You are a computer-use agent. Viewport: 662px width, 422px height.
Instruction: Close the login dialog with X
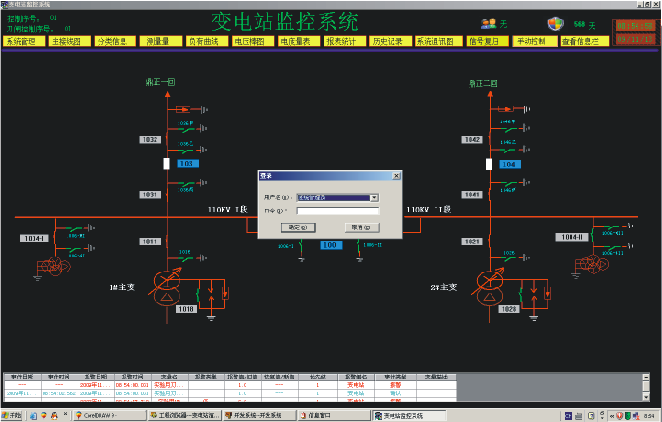(396, 175)
